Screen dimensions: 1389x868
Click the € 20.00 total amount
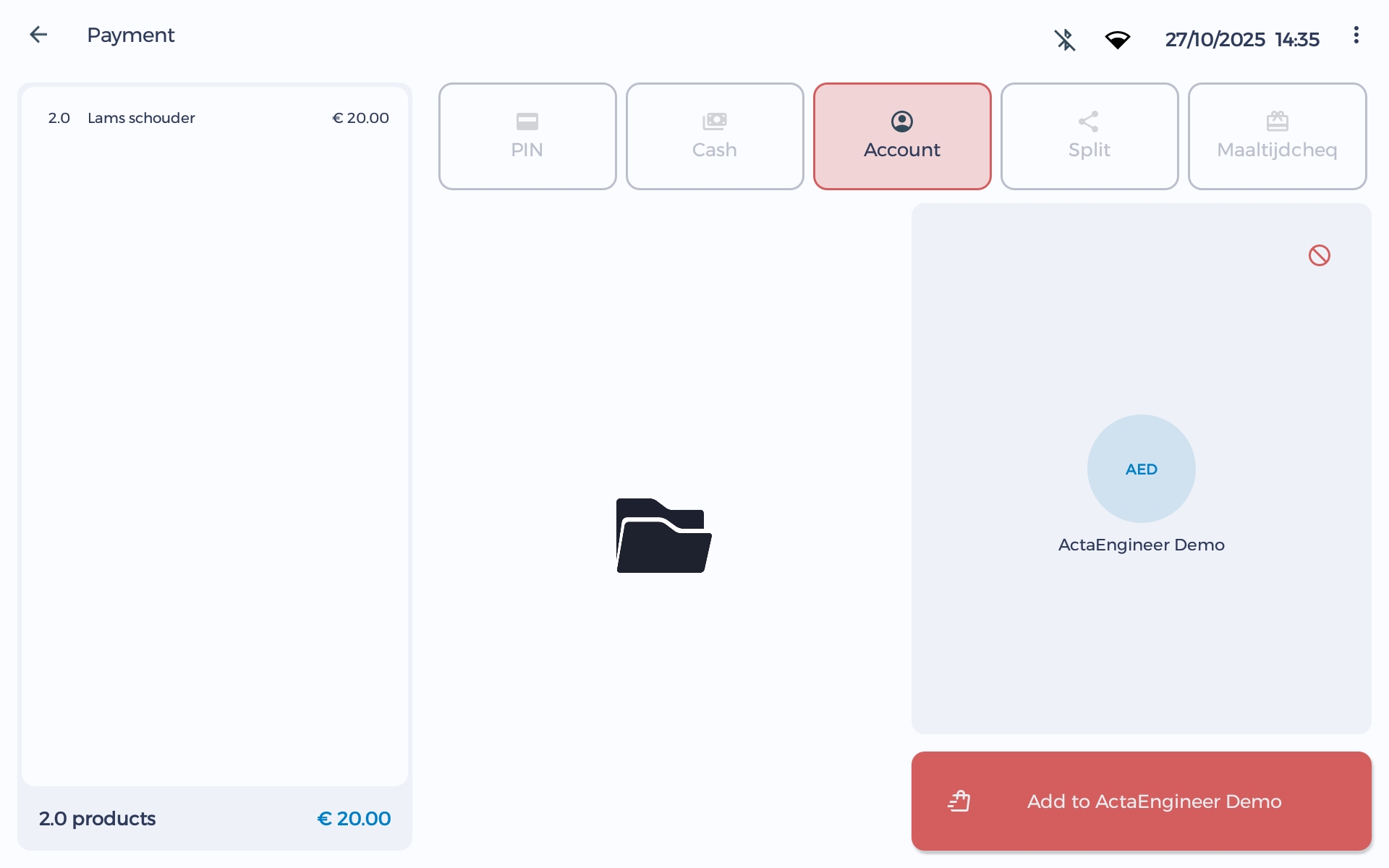pyautogui.click(x=354, y=818)
